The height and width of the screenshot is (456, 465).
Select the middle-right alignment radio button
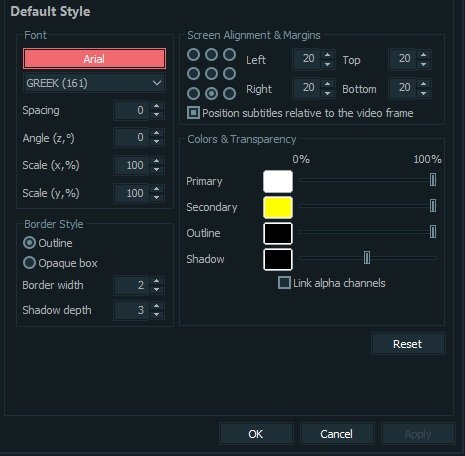click(229, 74)
